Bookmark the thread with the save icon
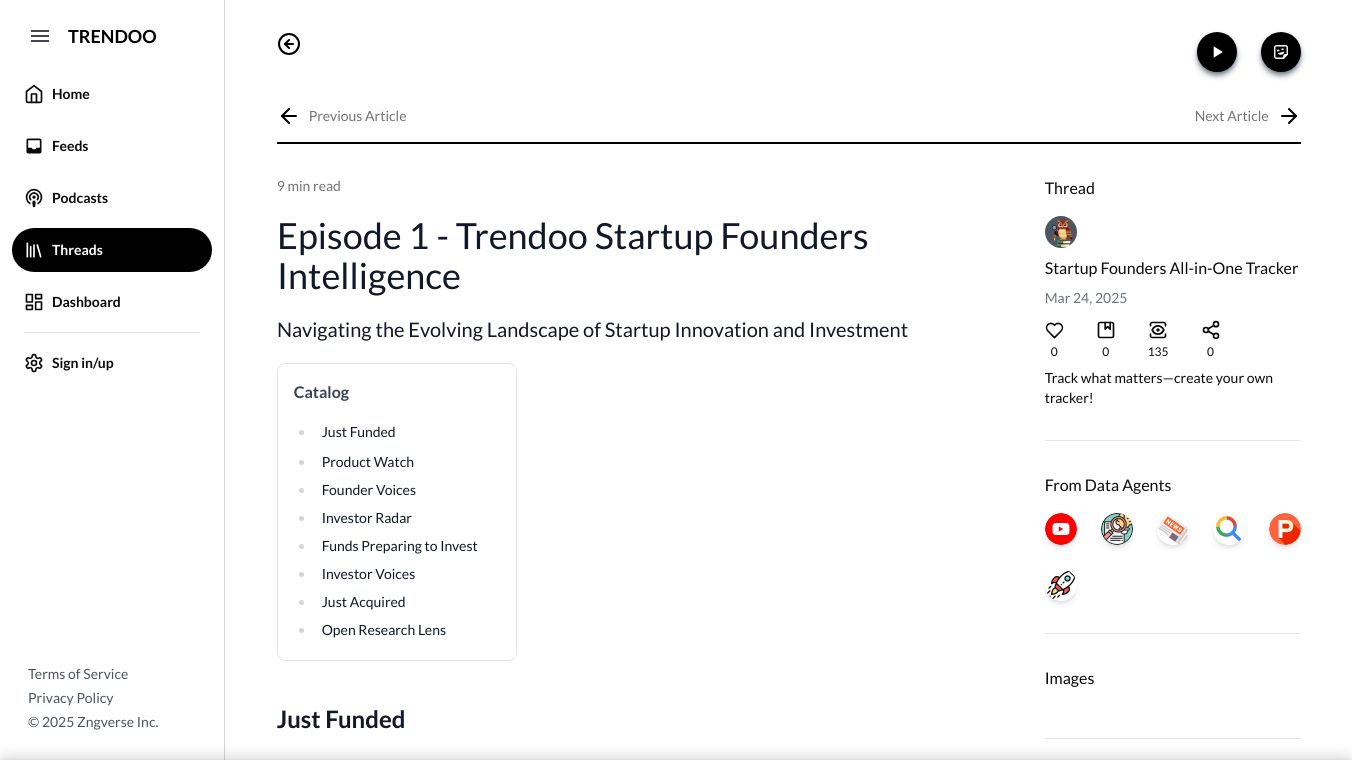 tap(1106, 330)
